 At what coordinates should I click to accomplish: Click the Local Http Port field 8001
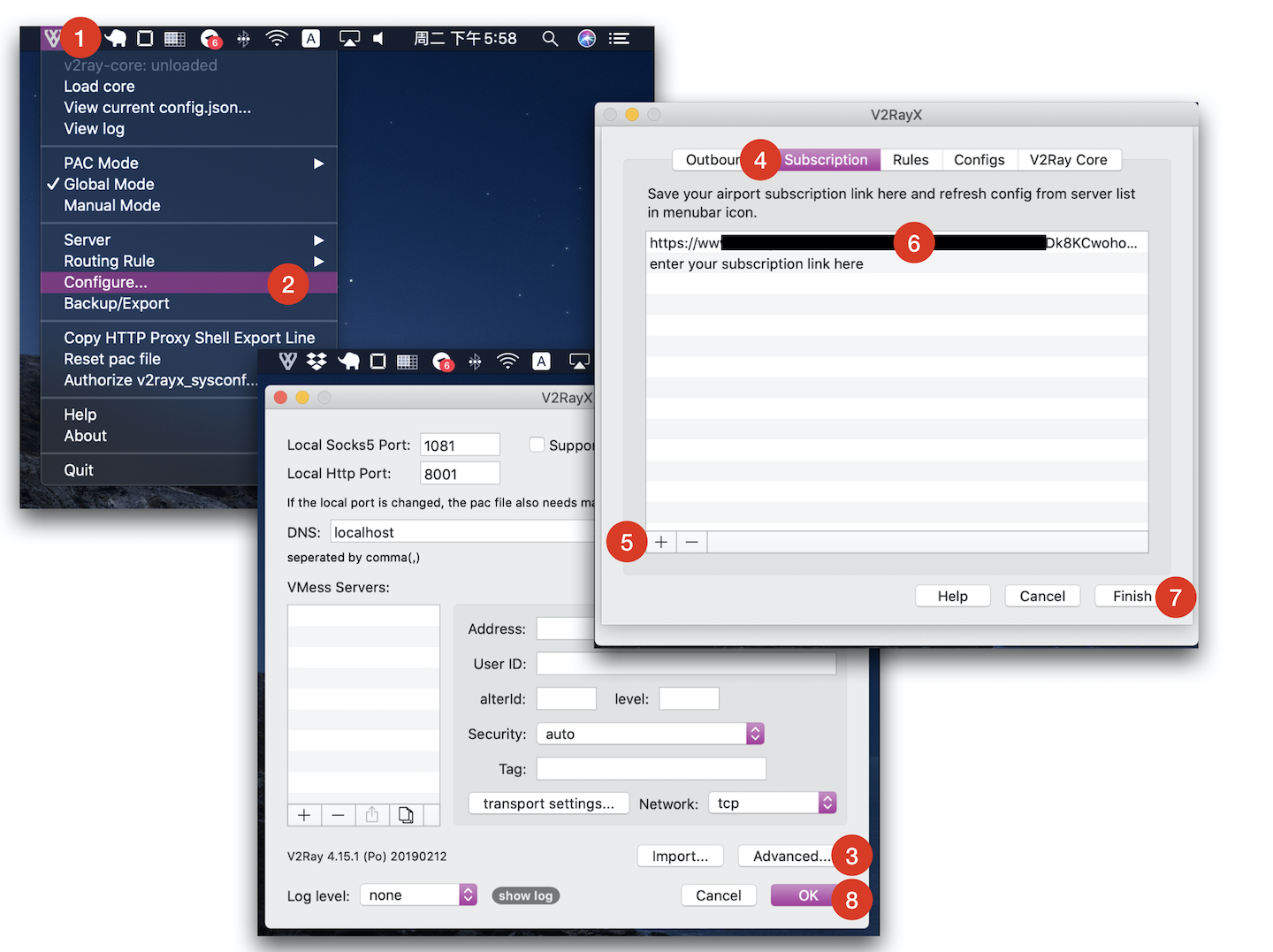[460, 473]
